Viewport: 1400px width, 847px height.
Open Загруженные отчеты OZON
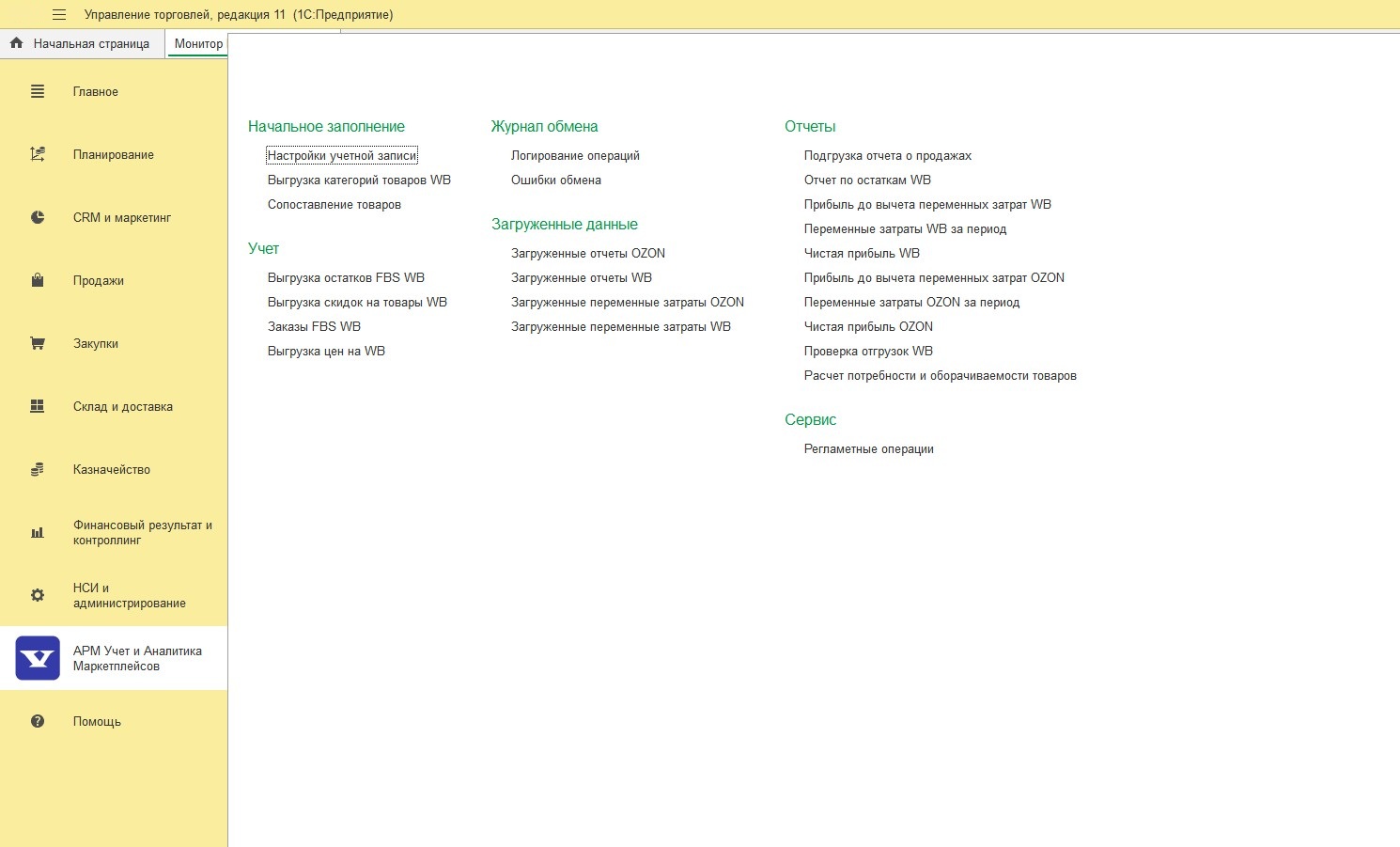click(588, 253)
